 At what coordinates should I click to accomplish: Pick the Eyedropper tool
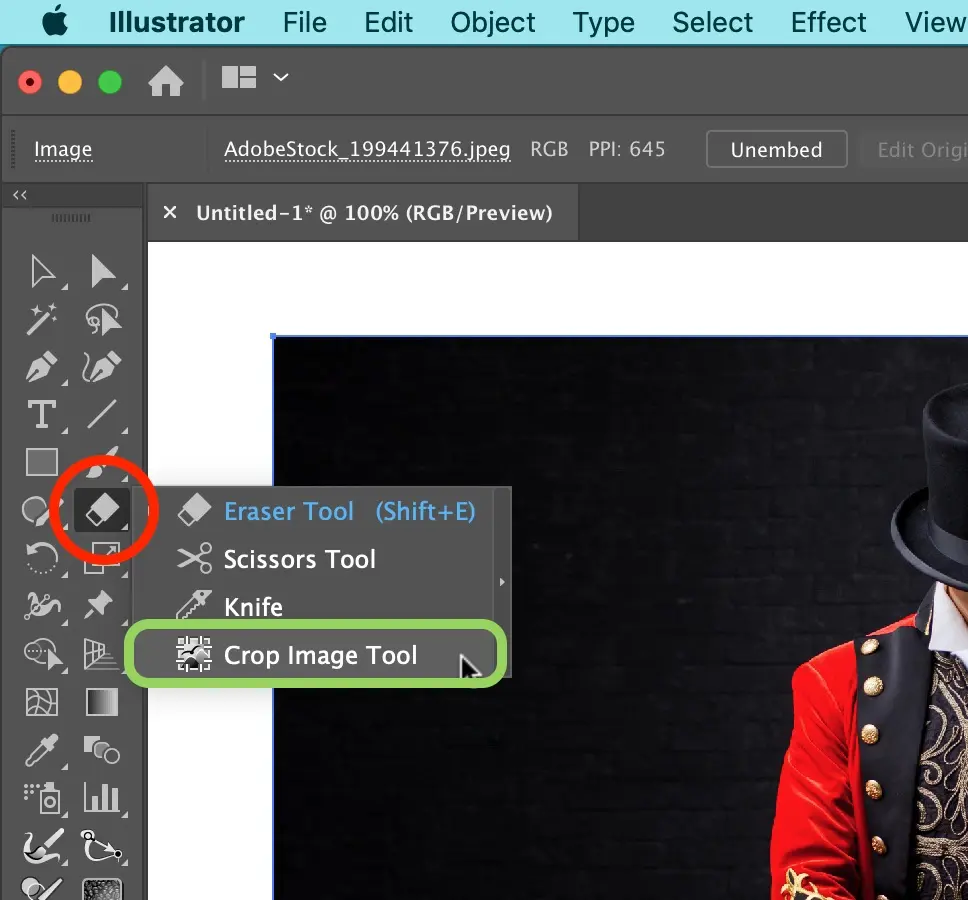point(42,750)
